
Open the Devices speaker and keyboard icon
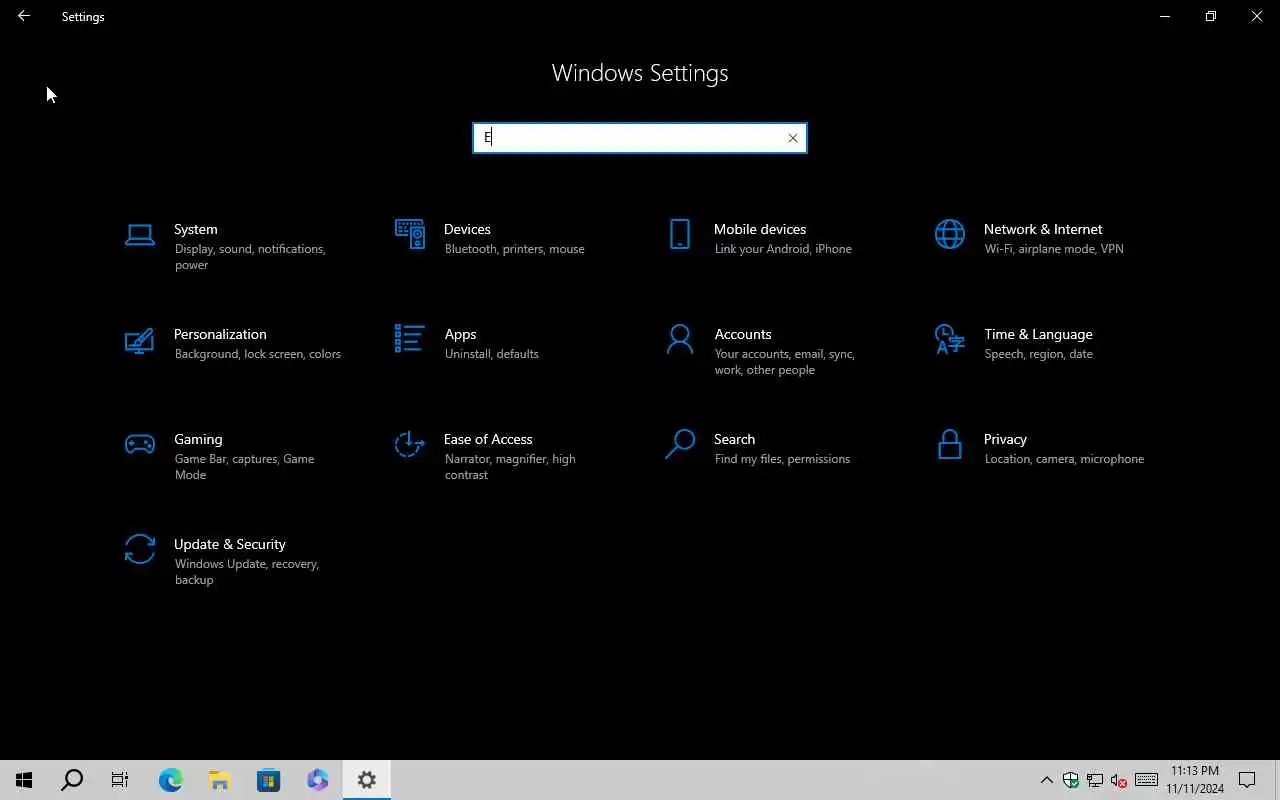click(410, 234)
